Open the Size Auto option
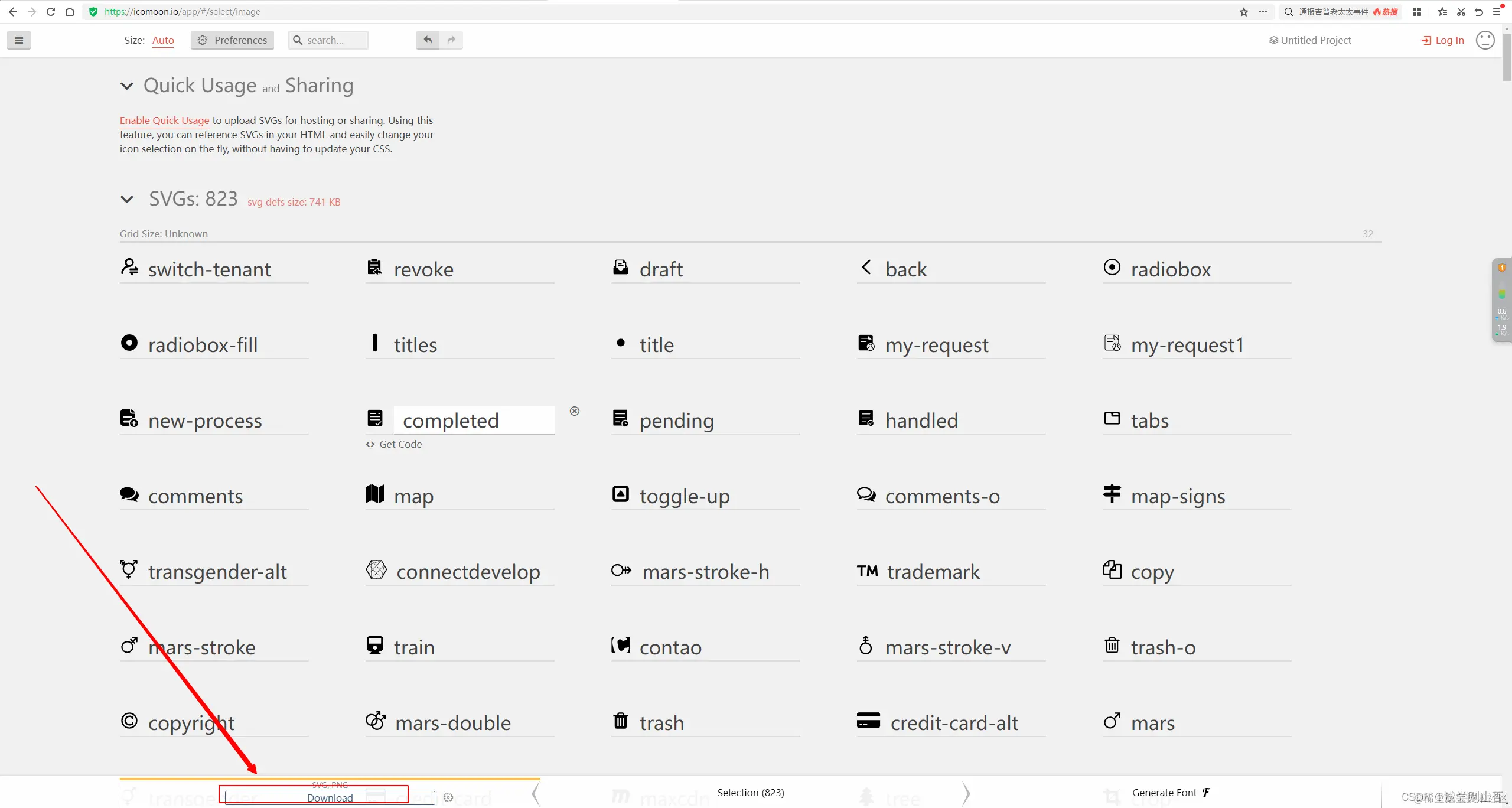This screenshot has width=1512, height=808. point(163,40)
